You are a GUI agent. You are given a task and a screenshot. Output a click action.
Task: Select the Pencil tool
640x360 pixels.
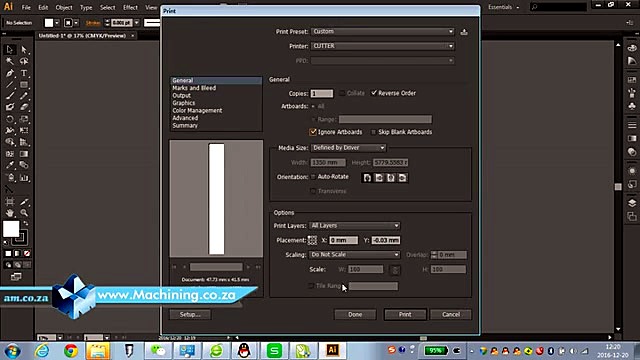tap(24, 96)
